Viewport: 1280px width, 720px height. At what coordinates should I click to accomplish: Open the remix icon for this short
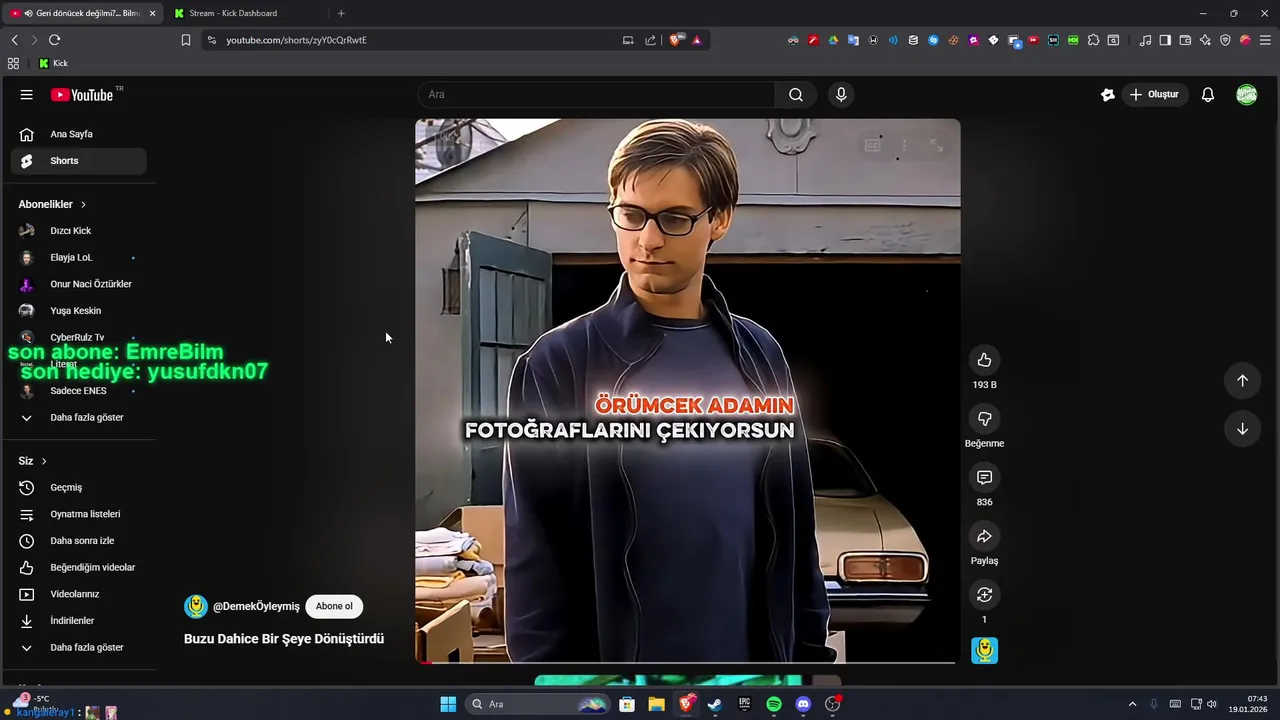click(984, 595)
